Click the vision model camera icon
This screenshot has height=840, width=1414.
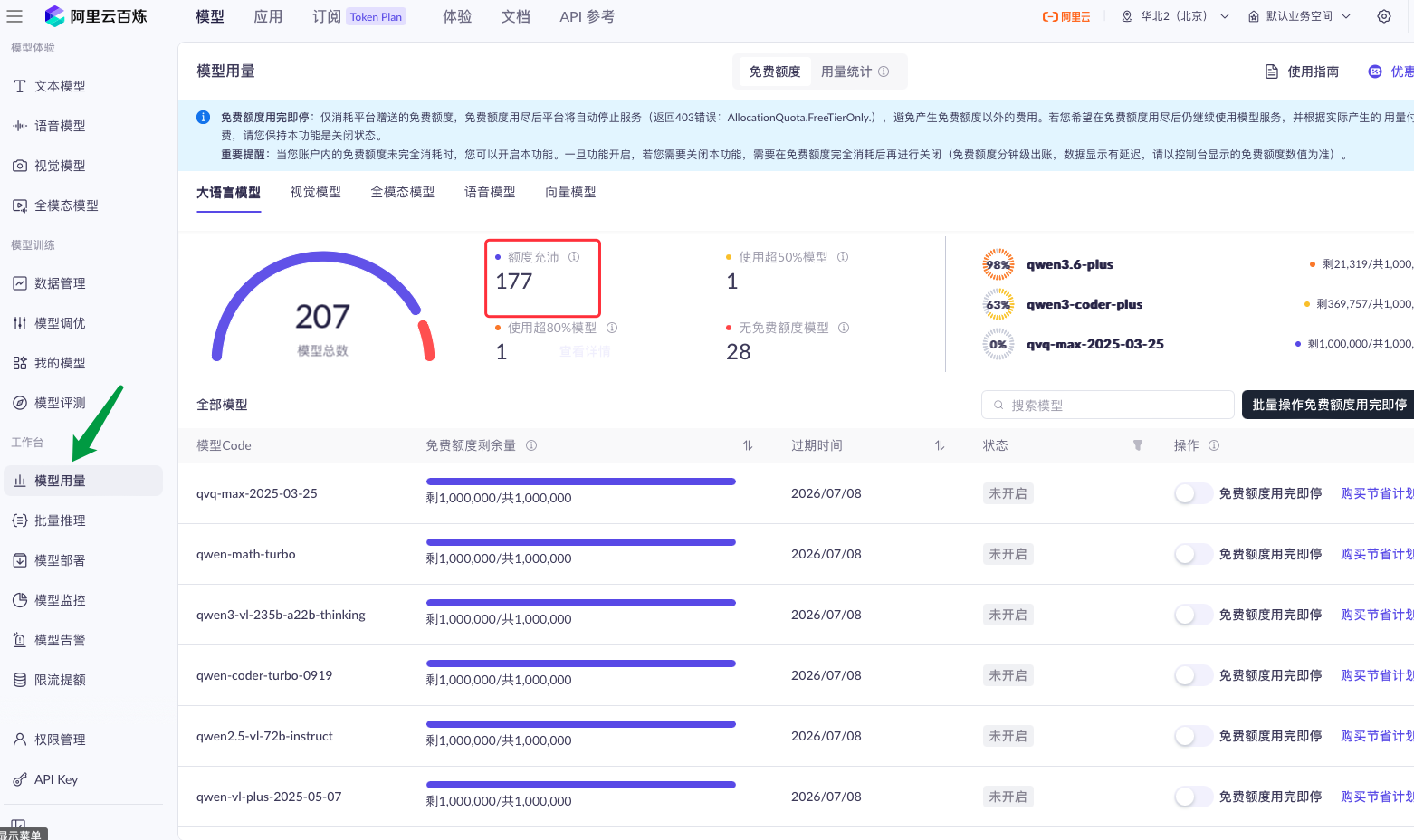[x=20, y=166]
